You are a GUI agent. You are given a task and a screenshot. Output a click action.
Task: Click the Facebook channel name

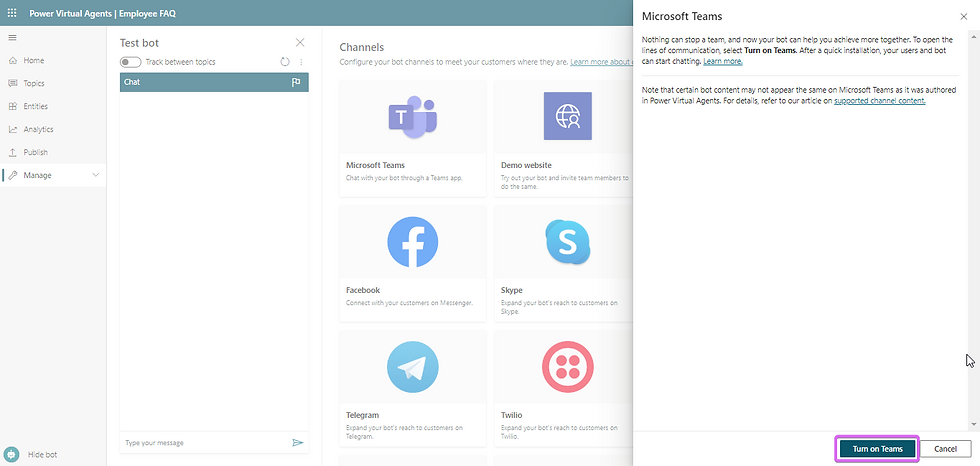click(363, 290)
